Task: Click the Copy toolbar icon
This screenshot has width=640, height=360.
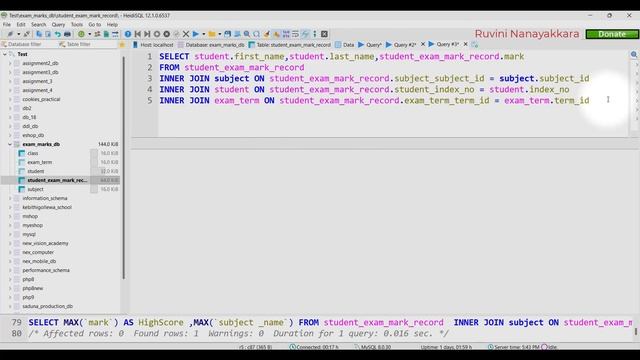Action: point(39,34)
